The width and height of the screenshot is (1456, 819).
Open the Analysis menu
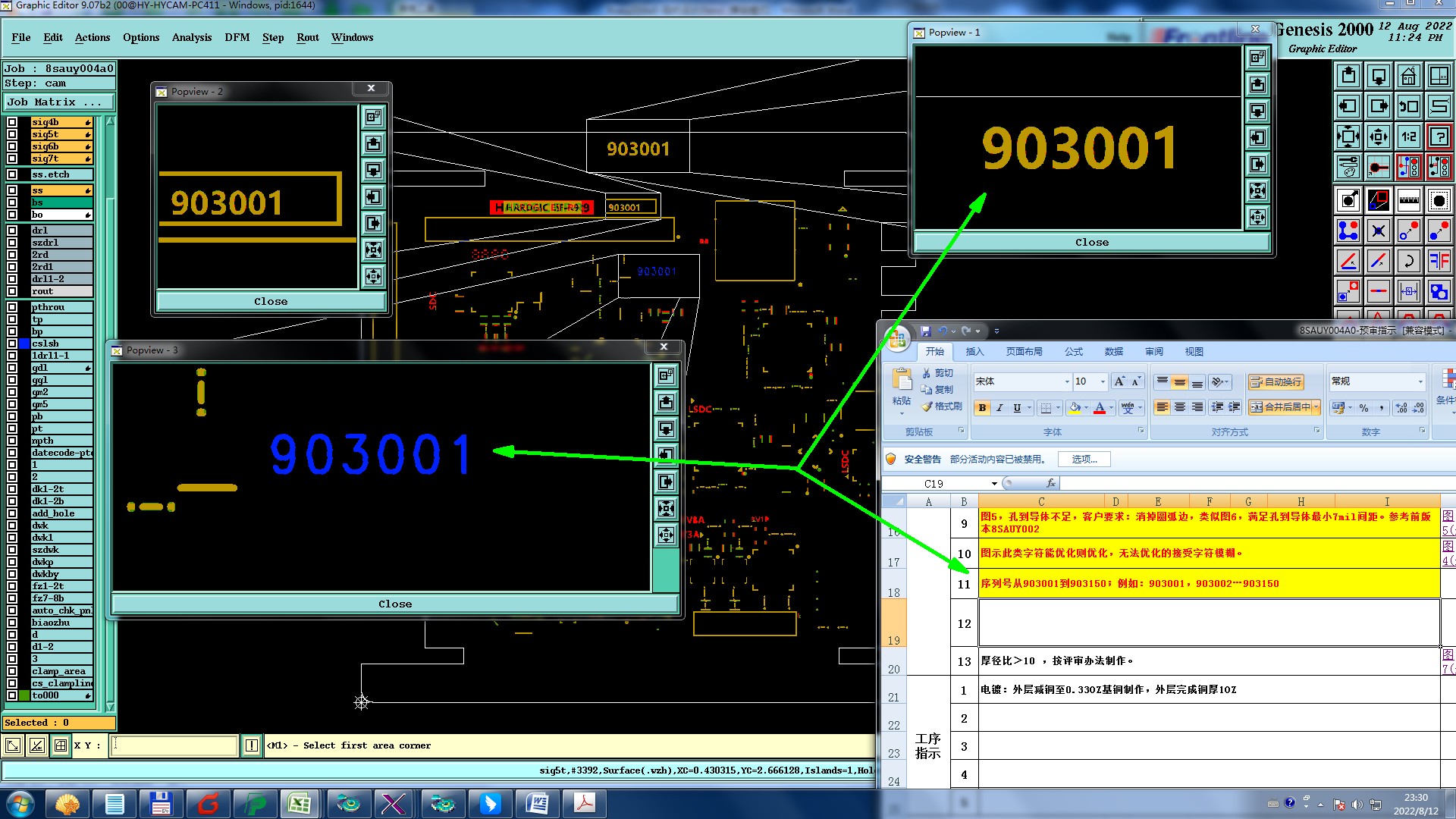pos(191,37)
